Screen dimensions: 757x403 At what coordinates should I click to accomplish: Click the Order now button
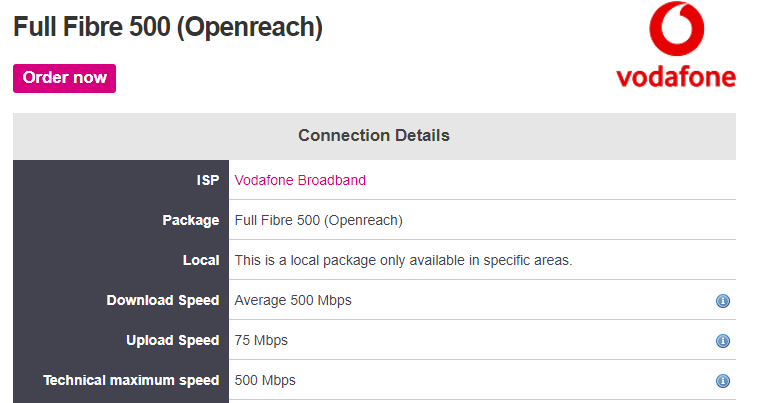point(64,78)
